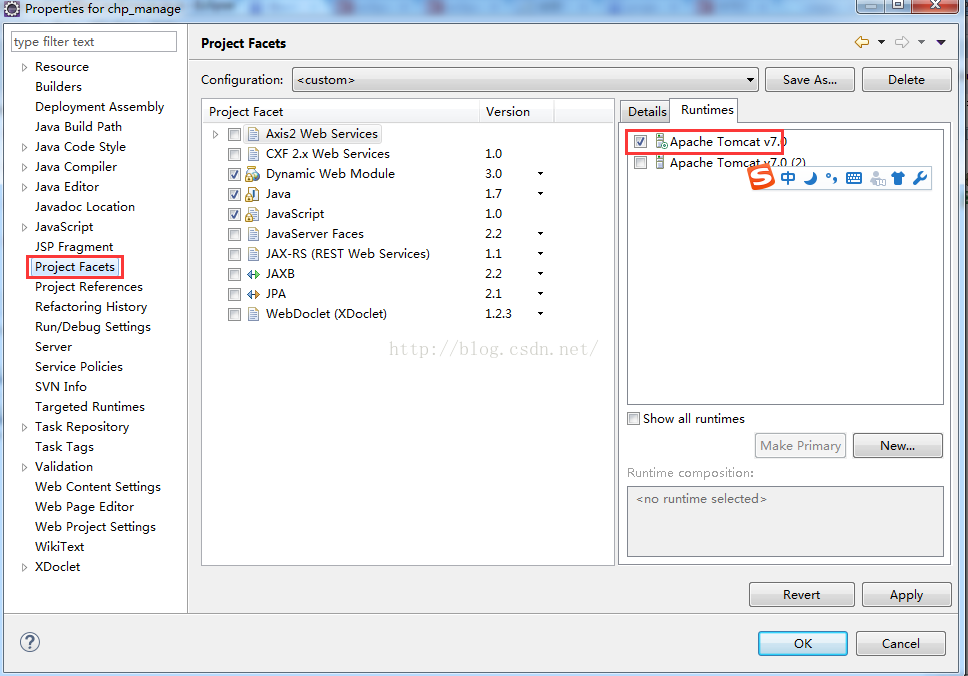Expand the Resource tree node

(x=24, y=67)
